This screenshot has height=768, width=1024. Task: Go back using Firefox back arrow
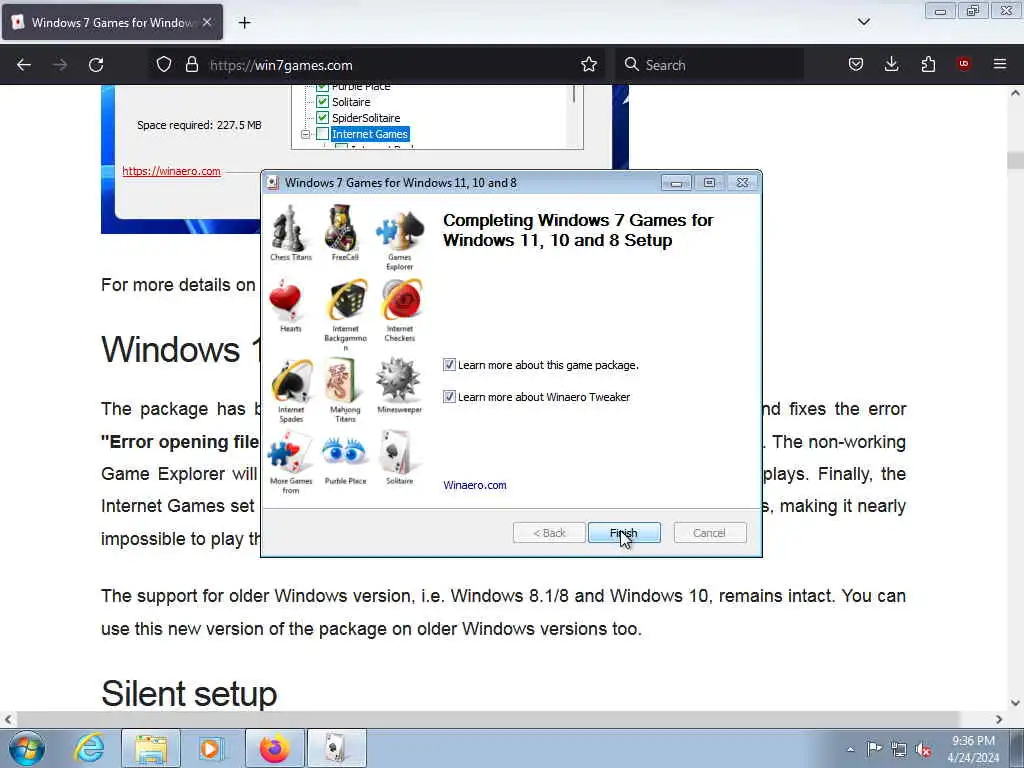(x=24, y=65)
